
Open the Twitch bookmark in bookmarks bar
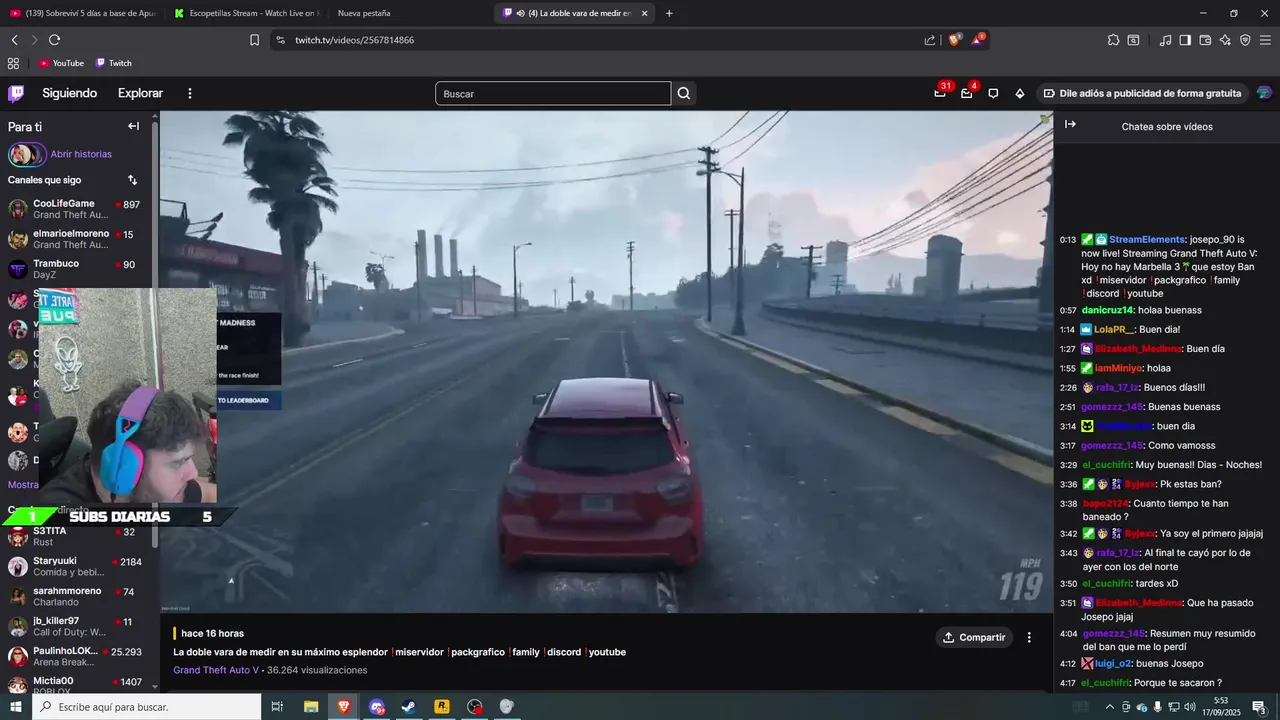114,63
